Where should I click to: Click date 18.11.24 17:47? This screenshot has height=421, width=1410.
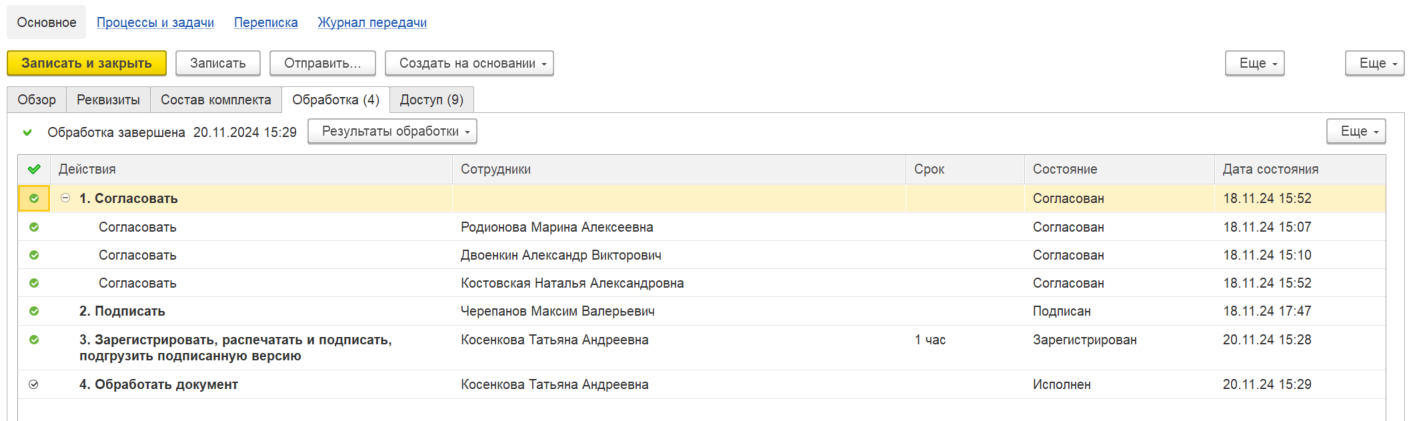(x=1267, y=311)
